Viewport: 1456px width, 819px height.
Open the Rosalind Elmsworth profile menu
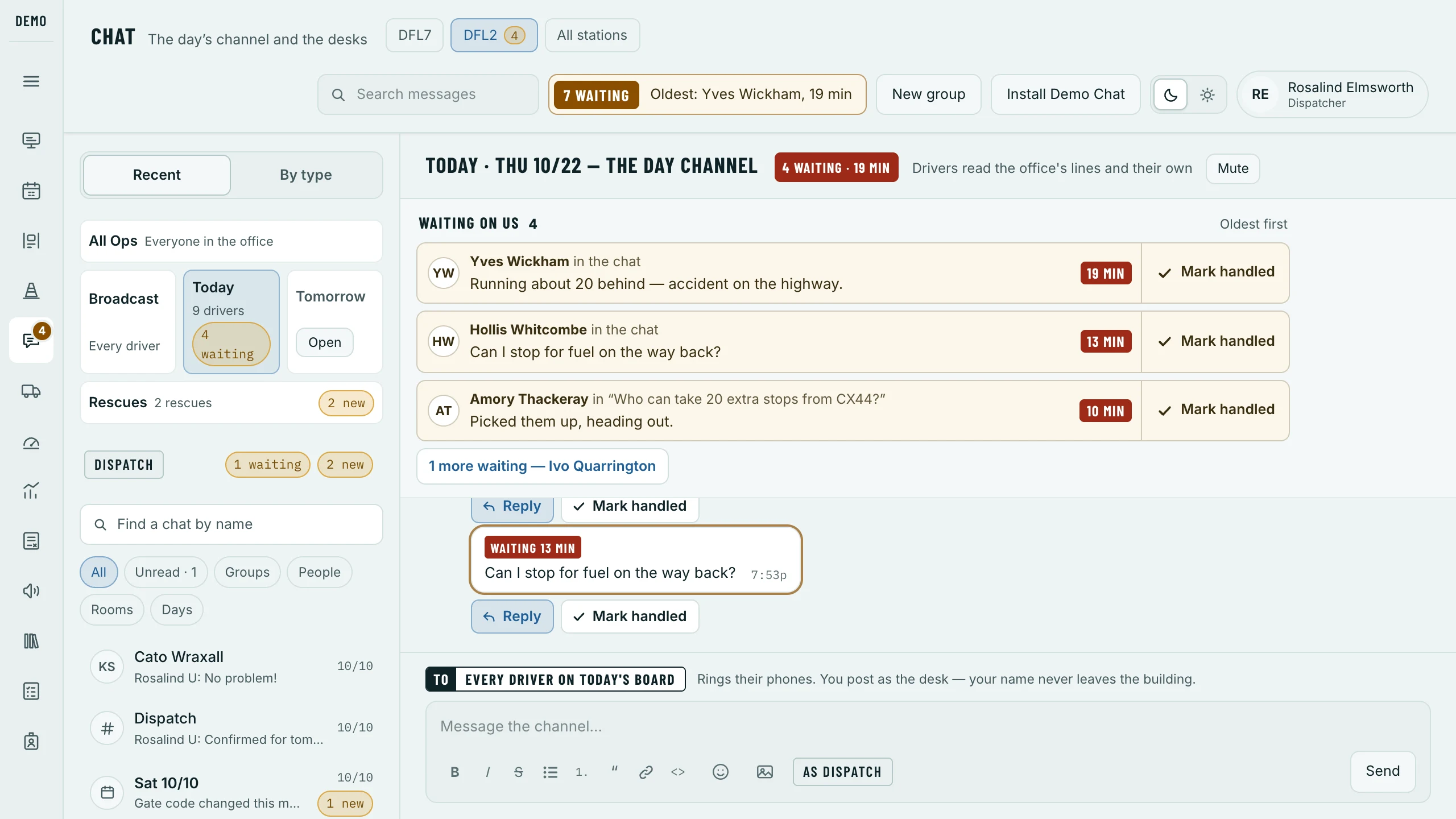(x=1332, y=94)
